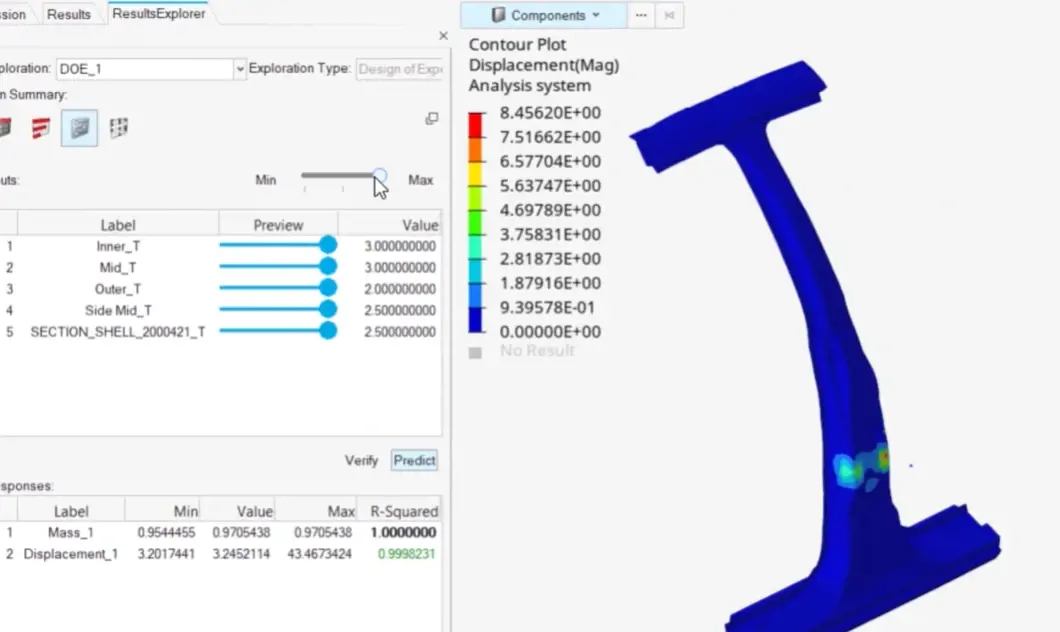Image resolution: width=1060 pixels, height=632 pixels.
Task: Open the DOE_1 exploration dropdown
Action: pos(239,69)
